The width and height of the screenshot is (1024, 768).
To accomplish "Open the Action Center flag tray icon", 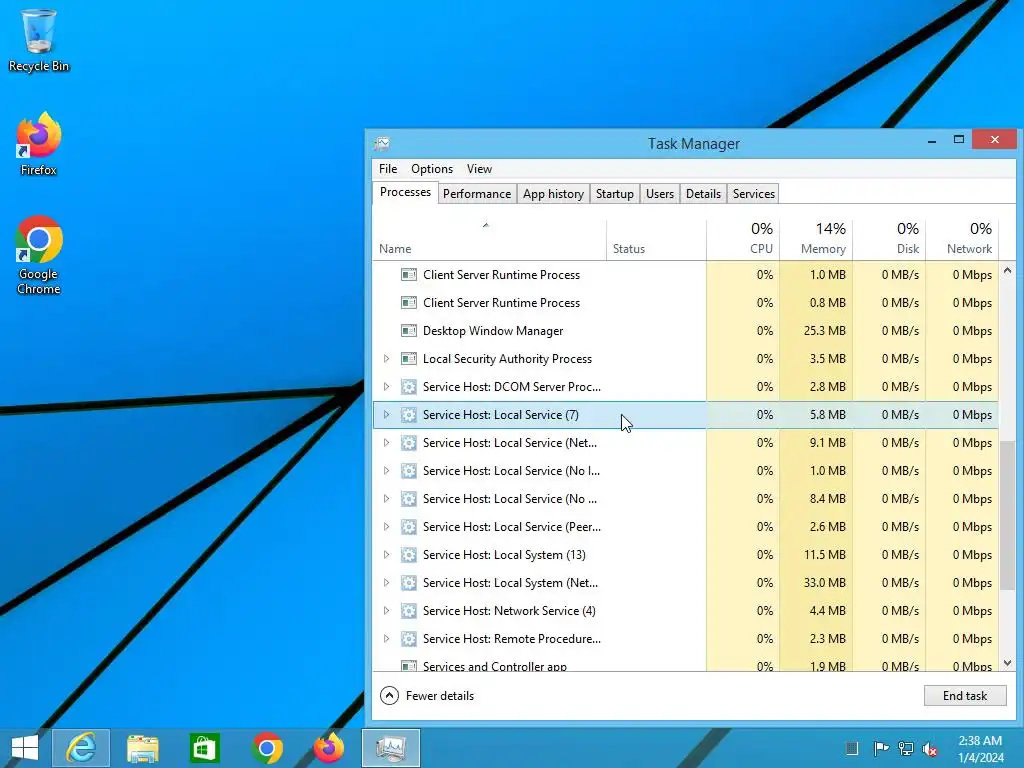I will 880,748.
